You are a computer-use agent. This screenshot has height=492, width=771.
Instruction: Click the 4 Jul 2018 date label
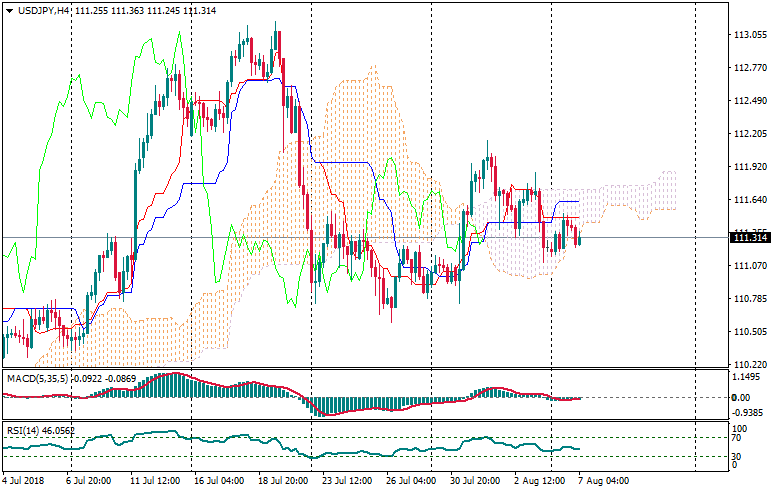(x=25, y=481)
